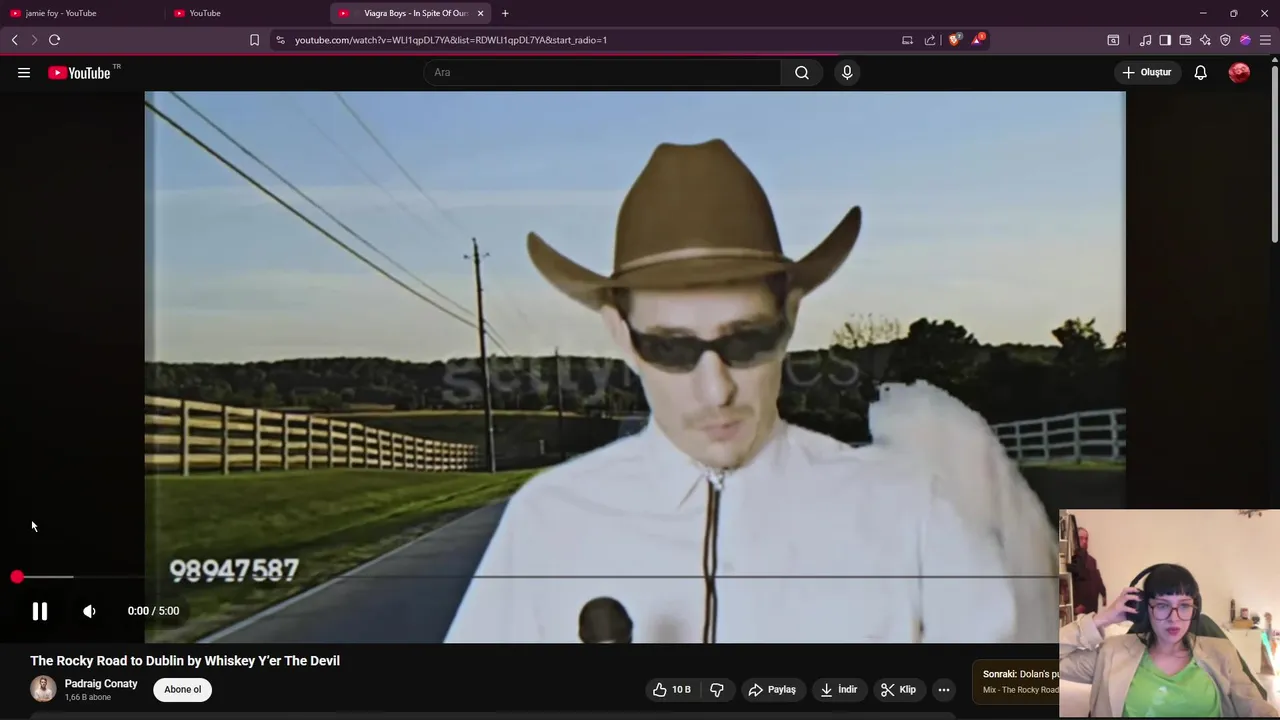Open Brave Rewards triangle icon
Screen dimensions: 1280x720
[x=978, y=40]
